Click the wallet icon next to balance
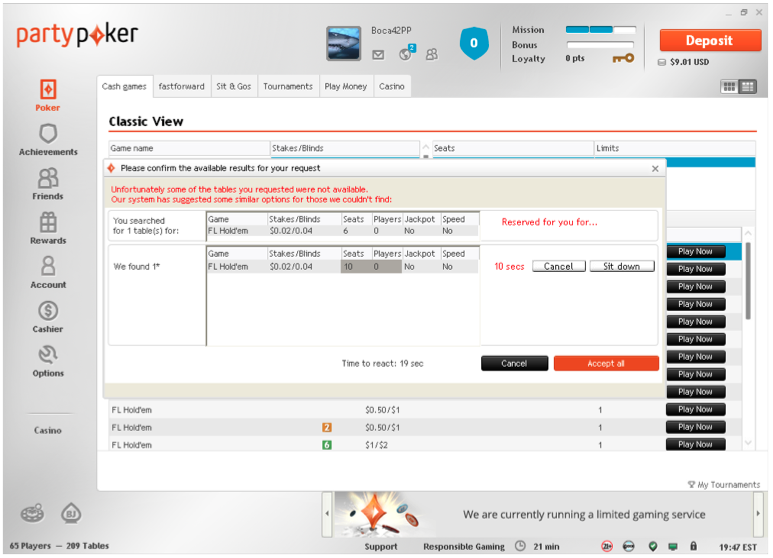This screenshot has width=773, height=558. point(662,62)
